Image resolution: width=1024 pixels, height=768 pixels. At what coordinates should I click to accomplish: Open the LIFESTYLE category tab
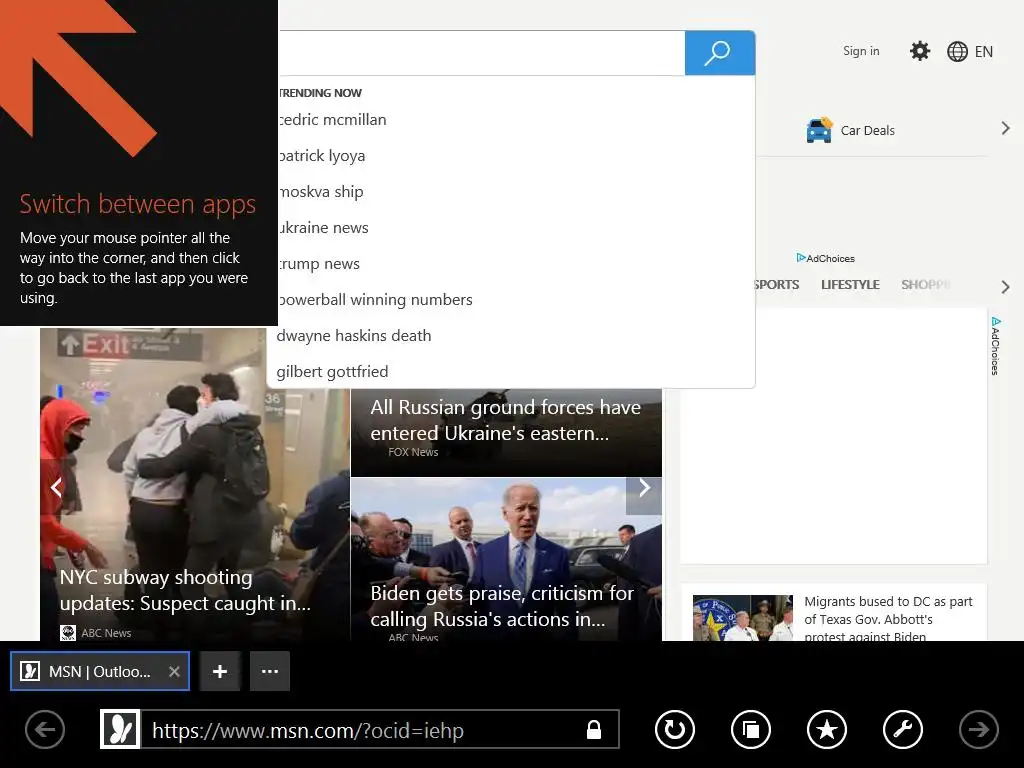850,285
